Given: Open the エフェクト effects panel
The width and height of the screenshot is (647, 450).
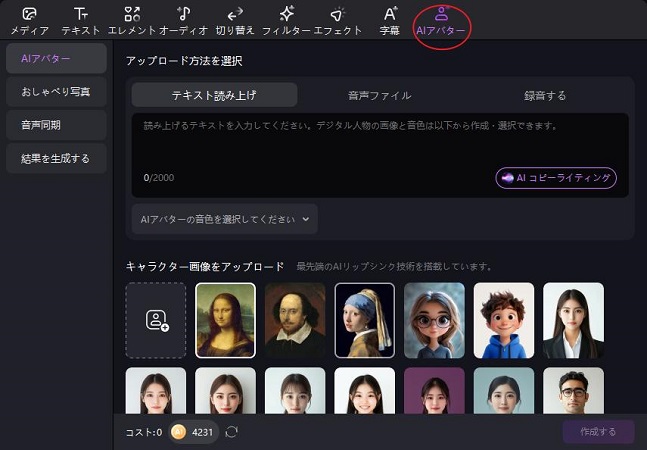Looking at the screenshot, I should click(338, 21).
